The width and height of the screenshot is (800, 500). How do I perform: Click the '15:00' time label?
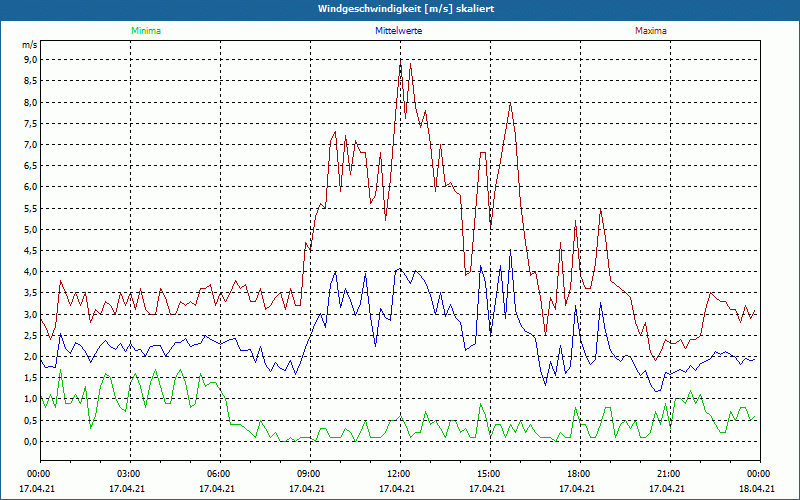click(x=490, y=474)
